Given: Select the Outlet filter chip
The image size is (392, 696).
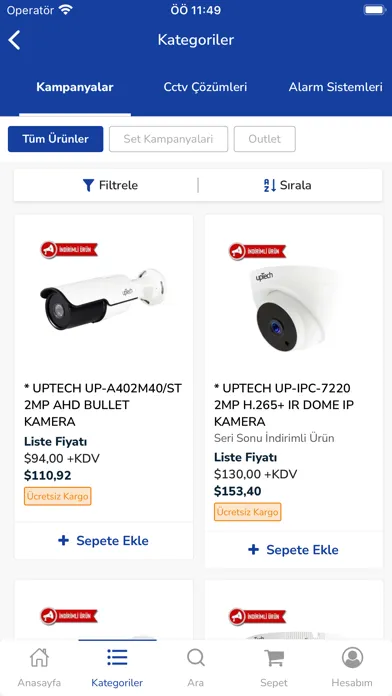Looking at the screenshot, I should [265, 139].
